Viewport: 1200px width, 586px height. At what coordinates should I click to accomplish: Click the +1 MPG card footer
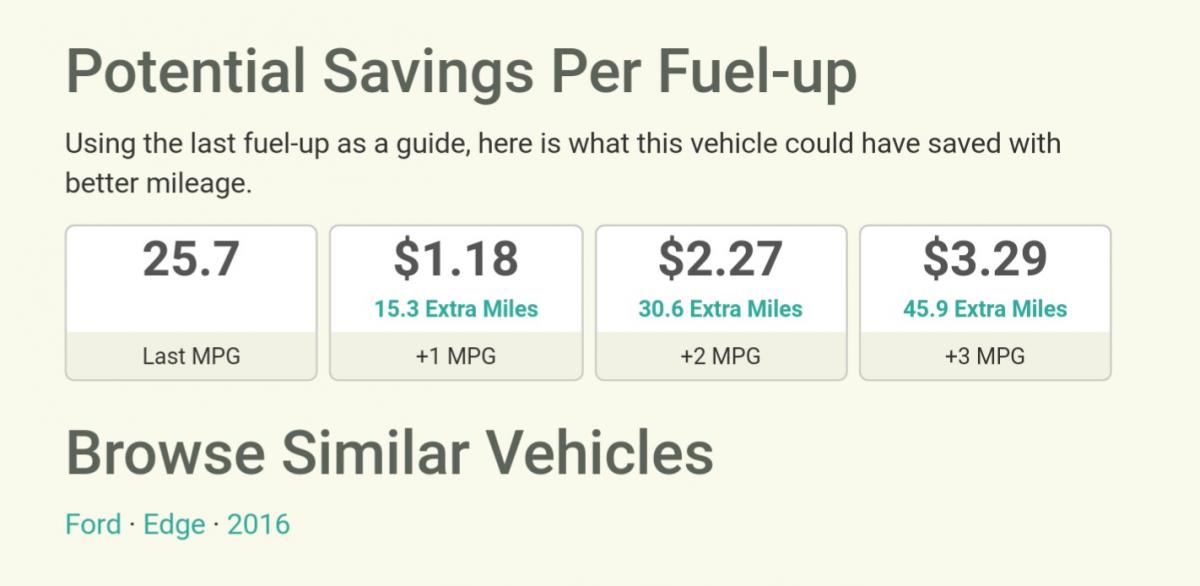pos(456,356)
